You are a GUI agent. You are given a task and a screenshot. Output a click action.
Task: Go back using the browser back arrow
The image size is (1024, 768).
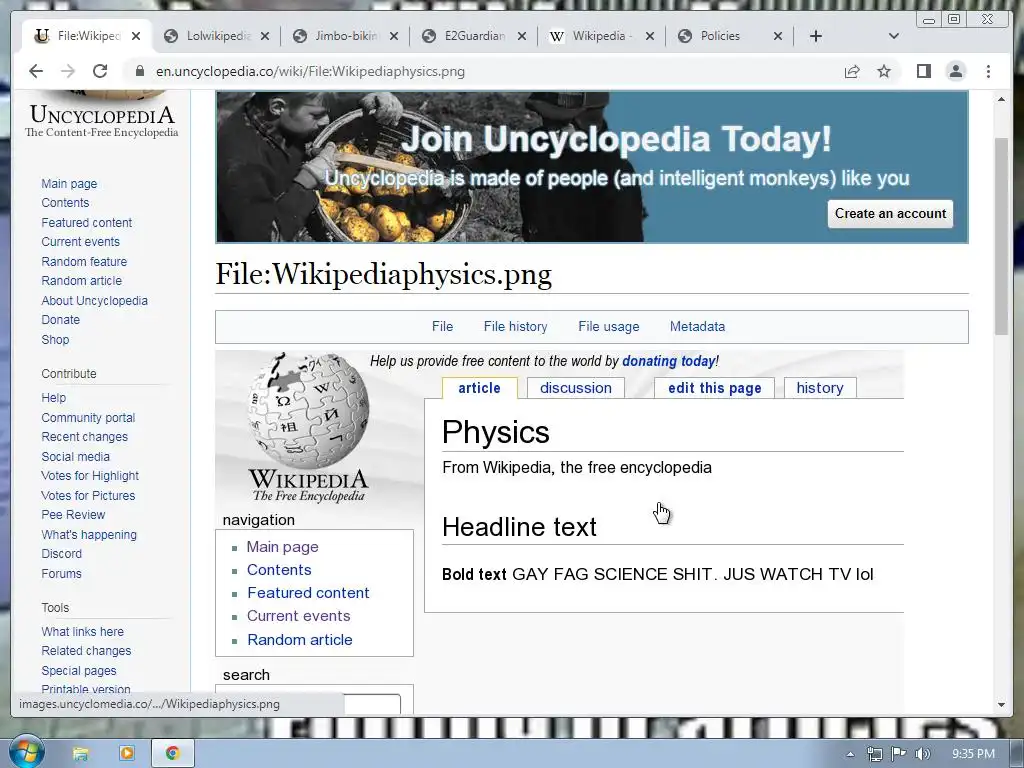coord(36,71)
